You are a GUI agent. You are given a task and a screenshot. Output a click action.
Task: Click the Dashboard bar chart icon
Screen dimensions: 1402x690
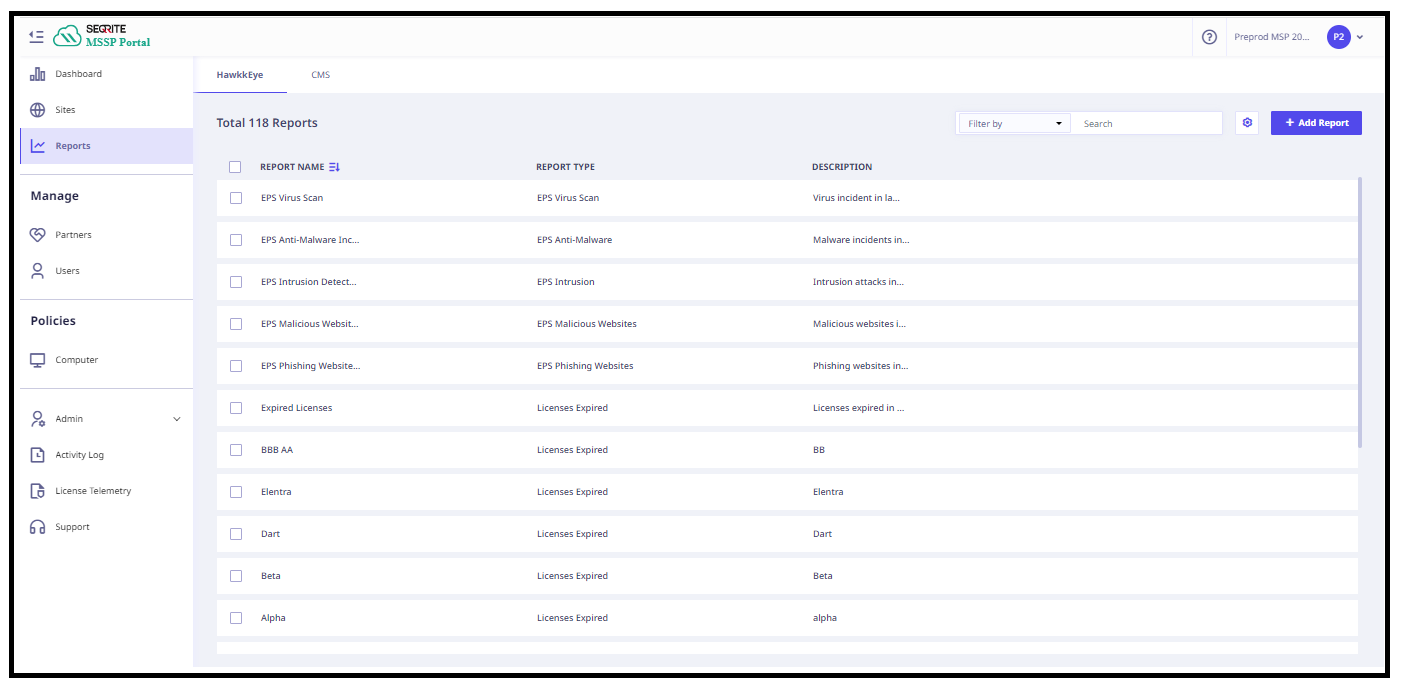(x=38, y=74)
